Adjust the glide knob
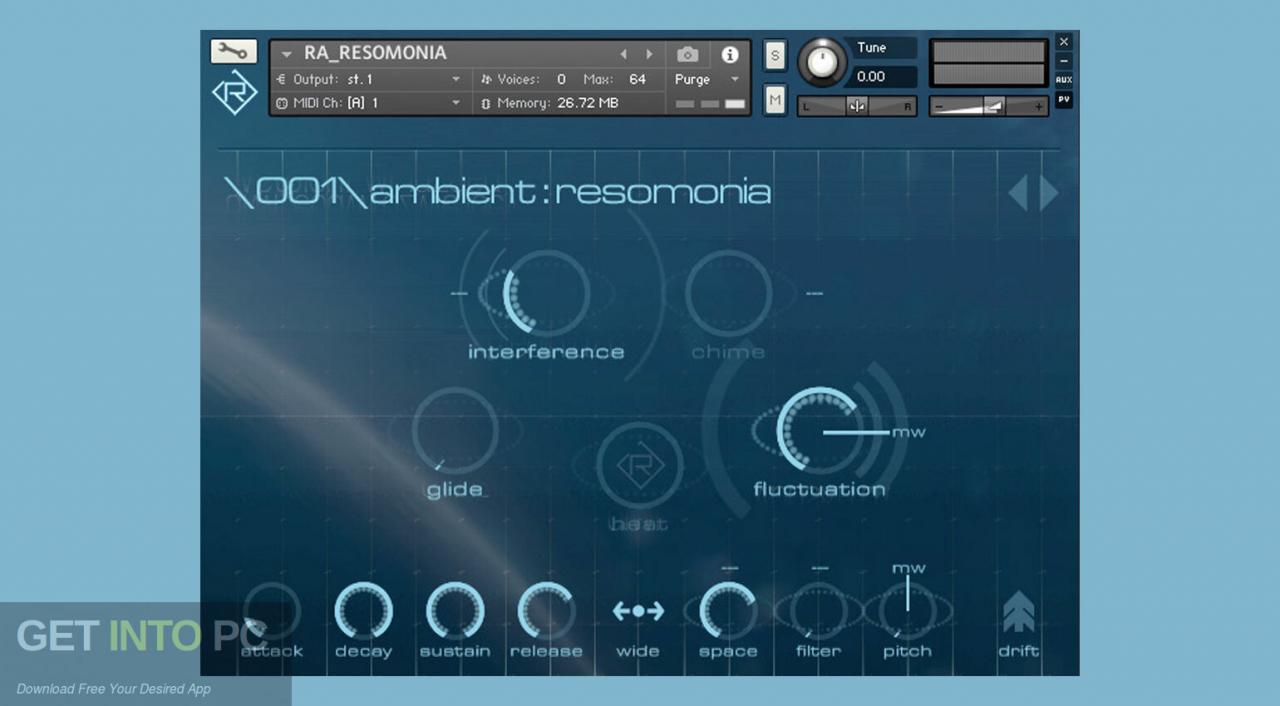The image size is (1280, 706). click(455, 431)
